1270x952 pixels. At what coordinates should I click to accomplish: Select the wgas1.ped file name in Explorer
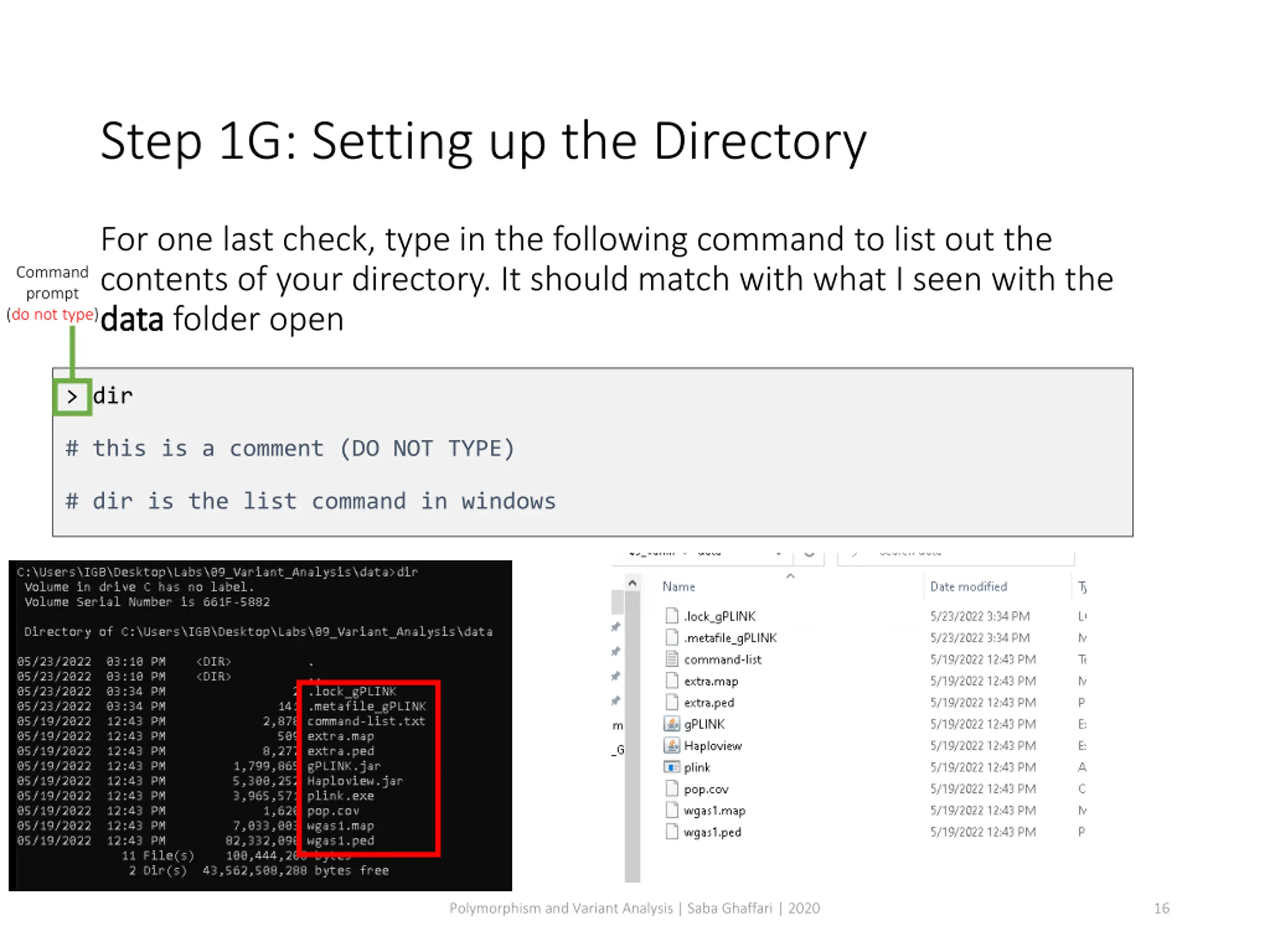(x=712, y=832)
